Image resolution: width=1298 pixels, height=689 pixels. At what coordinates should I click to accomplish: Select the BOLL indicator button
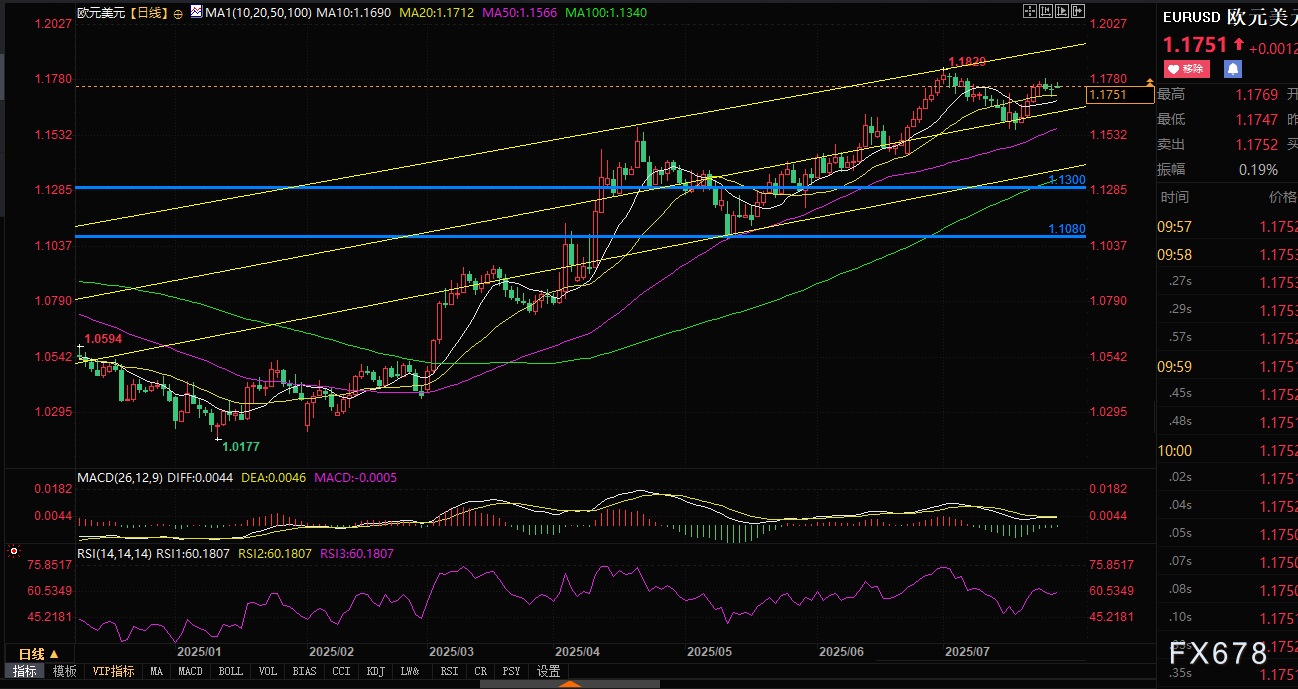pos(230,671)
